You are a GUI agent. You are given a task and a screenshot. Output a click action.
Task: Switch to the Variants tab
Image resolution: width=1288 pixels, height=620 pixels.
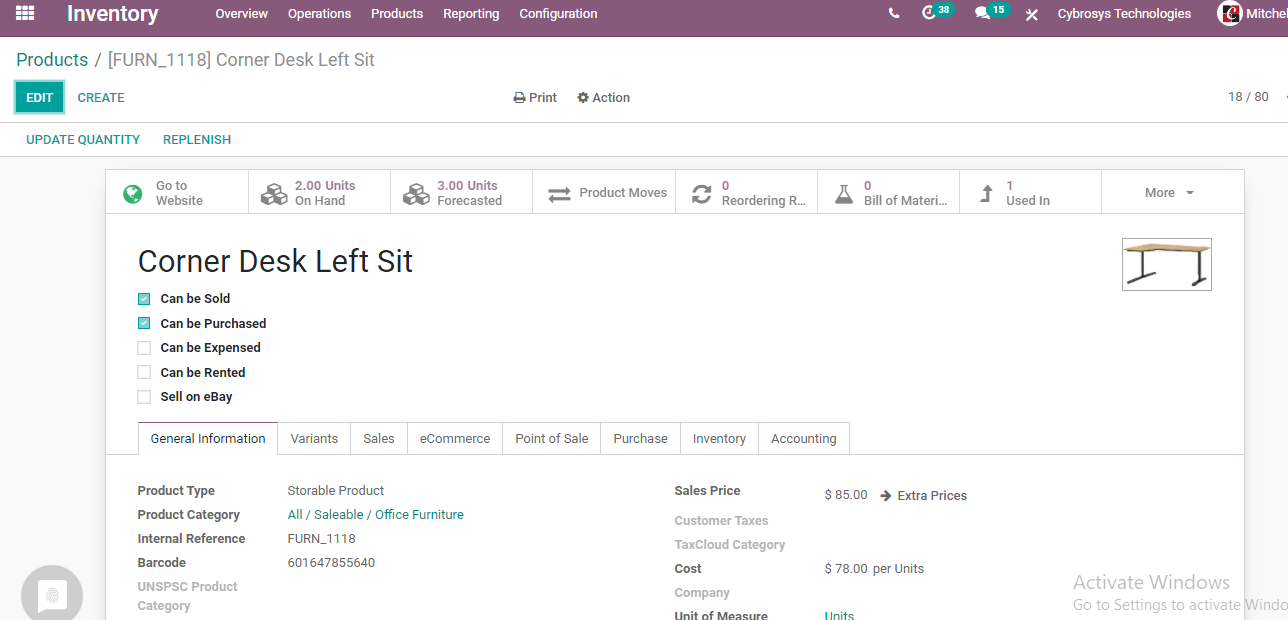(314, 439)
